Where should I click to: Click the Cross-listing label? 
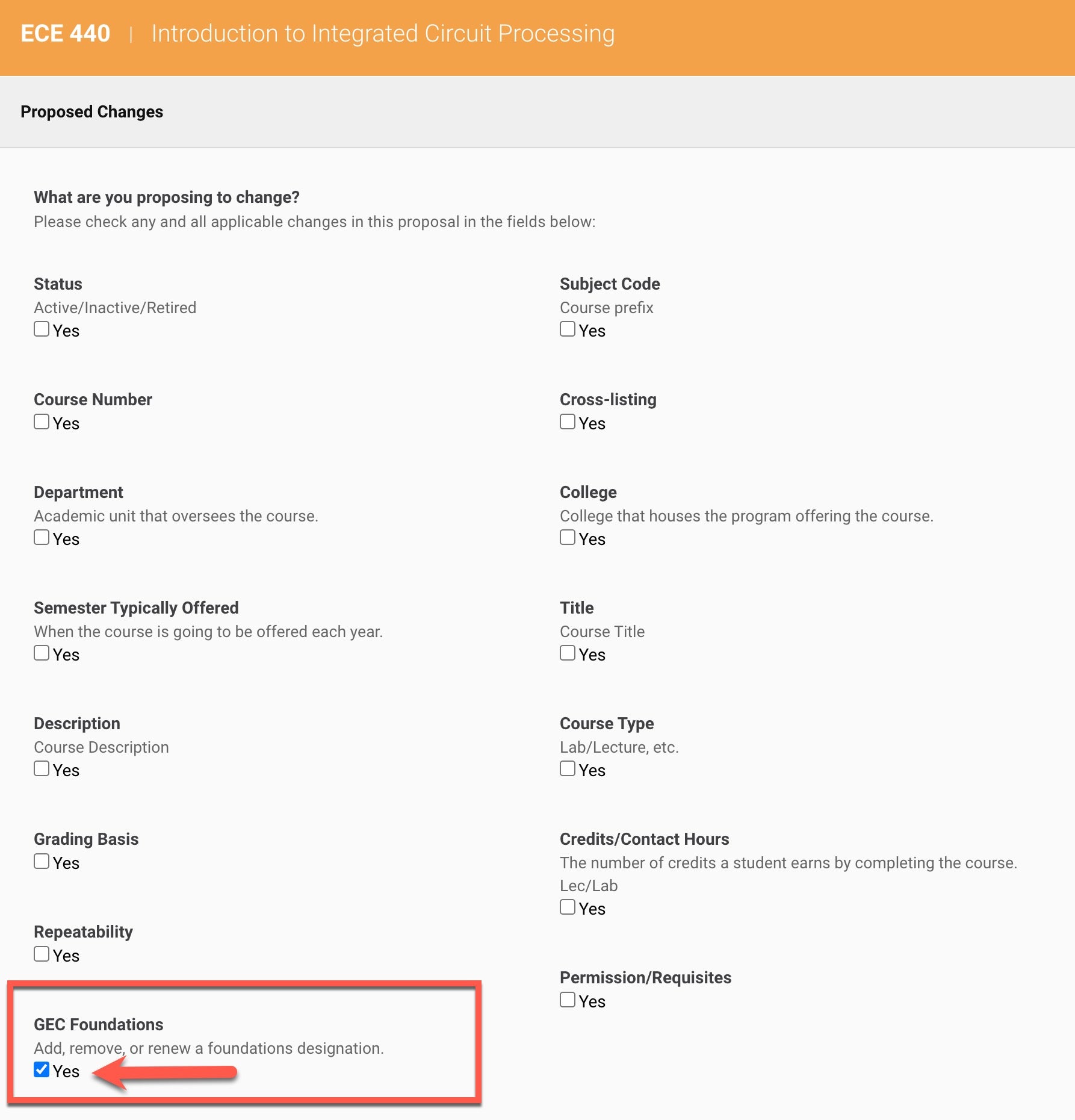coord(608,400)
